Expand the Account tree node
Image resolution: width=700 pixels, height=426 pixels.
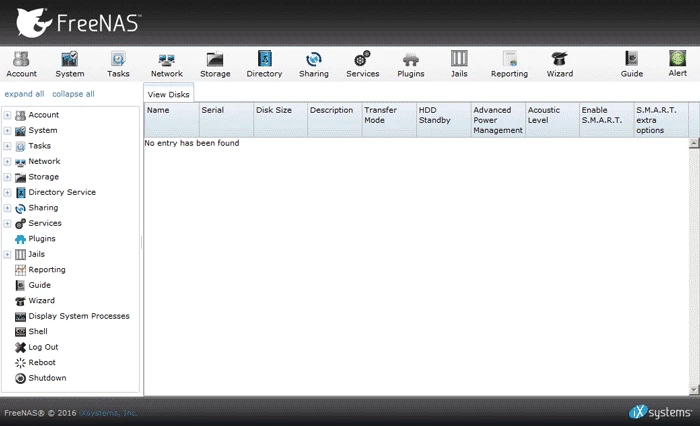click(x=7, y=115)
